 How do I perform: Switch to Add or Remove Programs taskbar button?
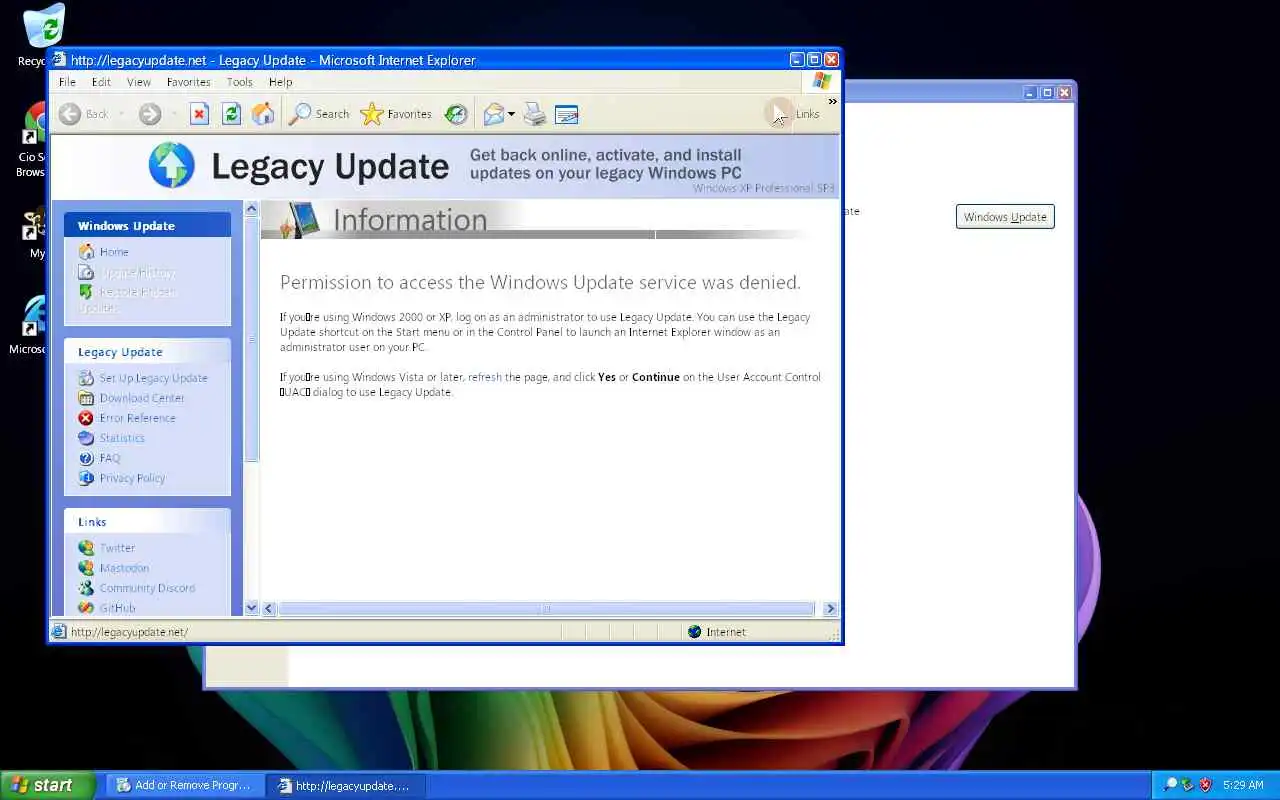pyautogui.click(x=184, y=785)
